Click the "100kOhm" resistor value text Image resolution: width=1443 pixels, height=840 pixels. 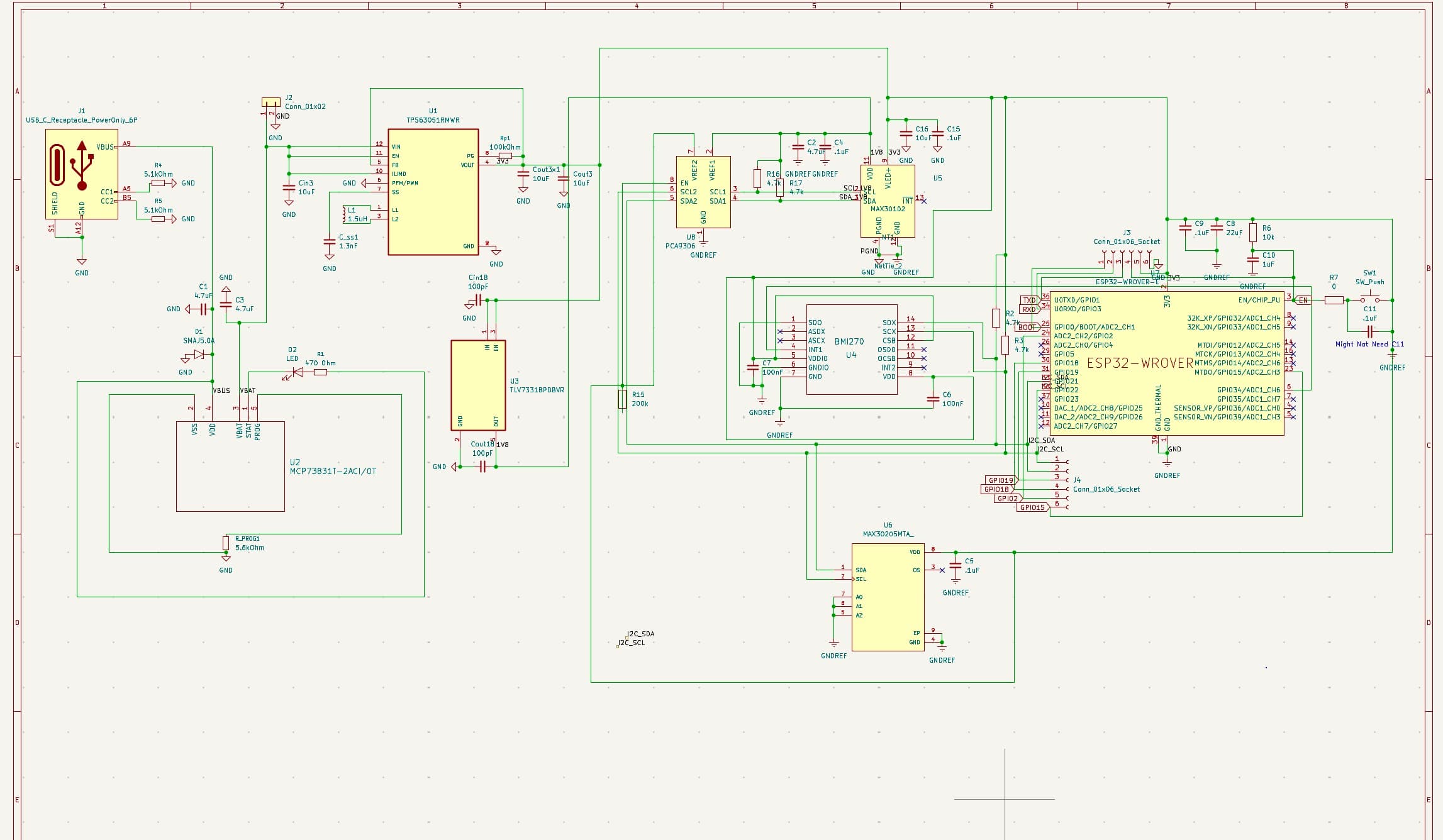pos(505,147)
